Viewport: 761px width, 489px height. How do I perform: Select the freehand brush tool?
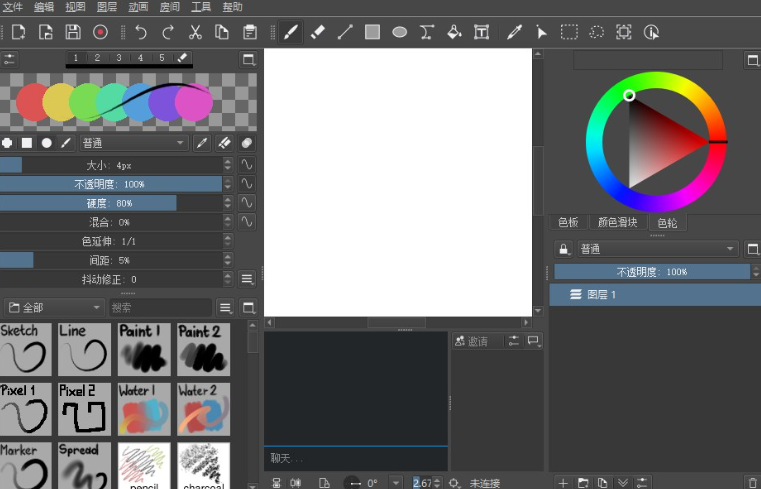click(290, 33)
